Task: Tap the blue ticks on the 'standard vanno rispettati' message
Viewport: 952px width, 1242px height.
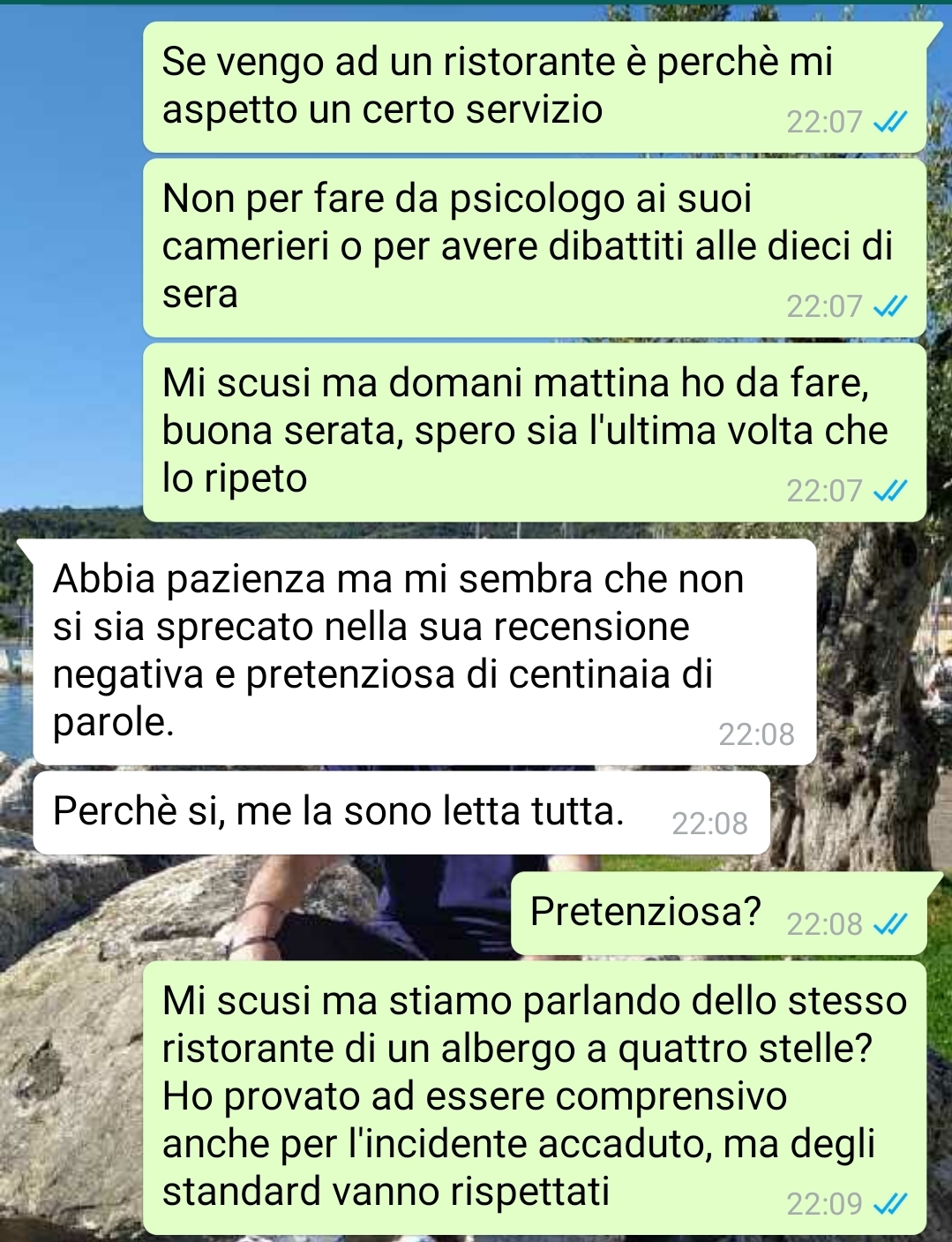Action: coord(889,1204)
